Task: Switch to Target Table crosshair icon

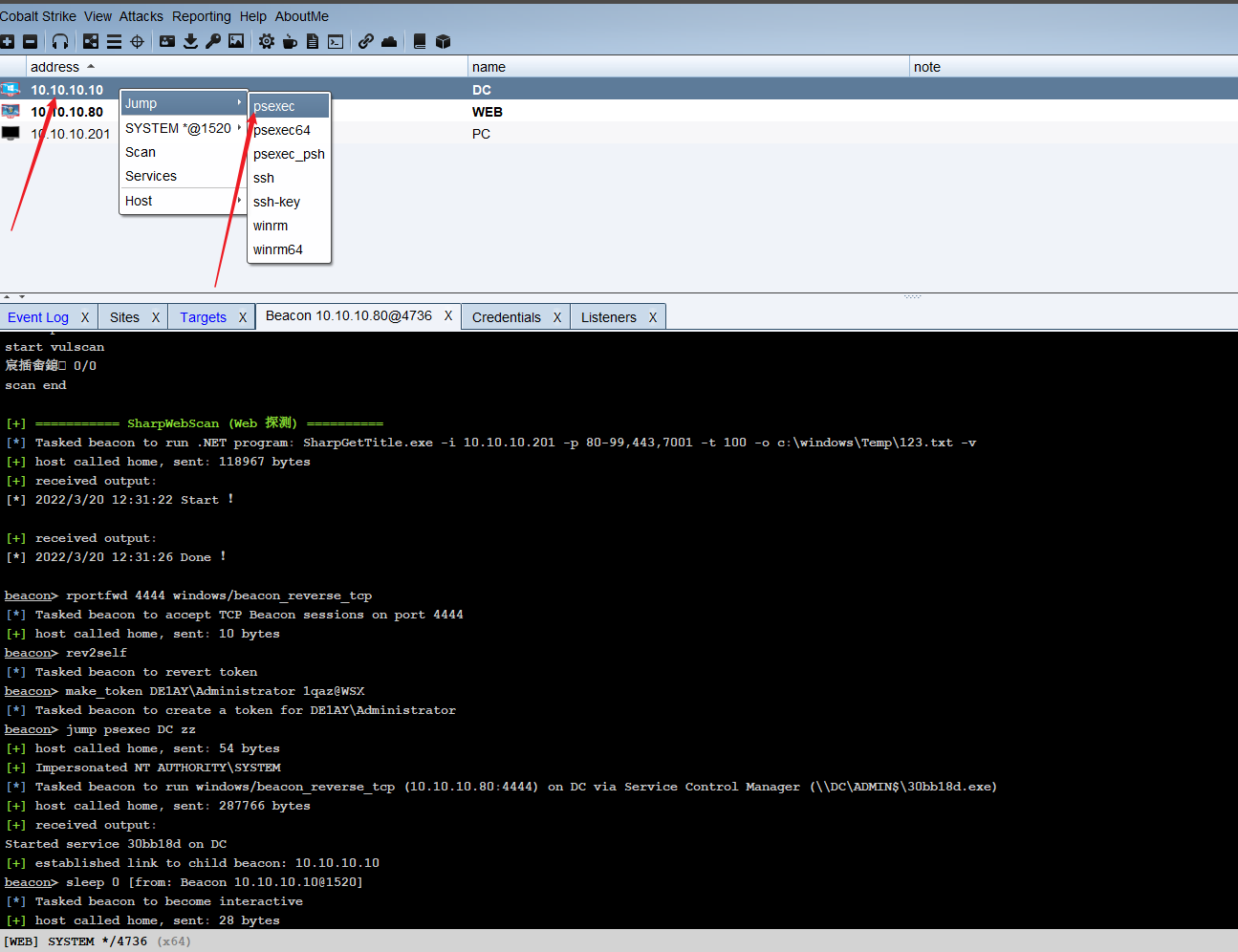Action: click(x=137, y=41)
